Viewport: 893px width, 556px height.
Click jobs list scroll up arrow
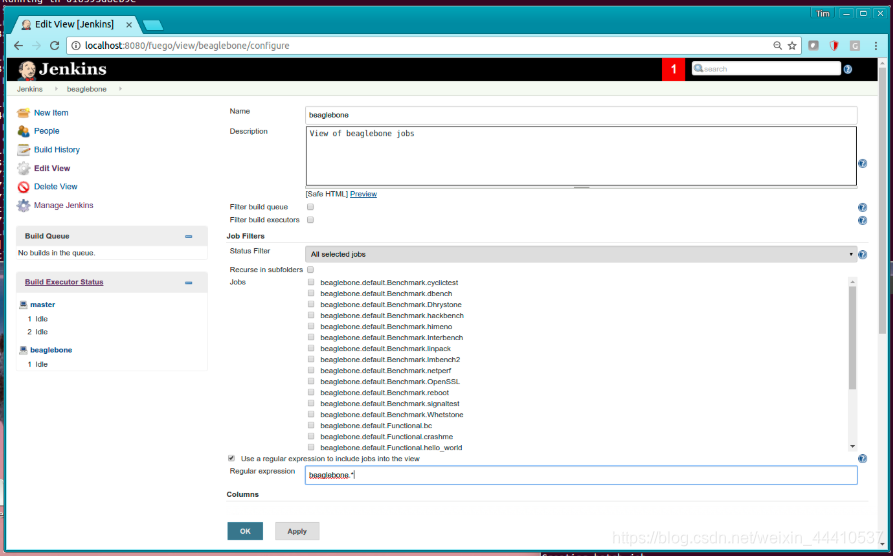[852, 281]
